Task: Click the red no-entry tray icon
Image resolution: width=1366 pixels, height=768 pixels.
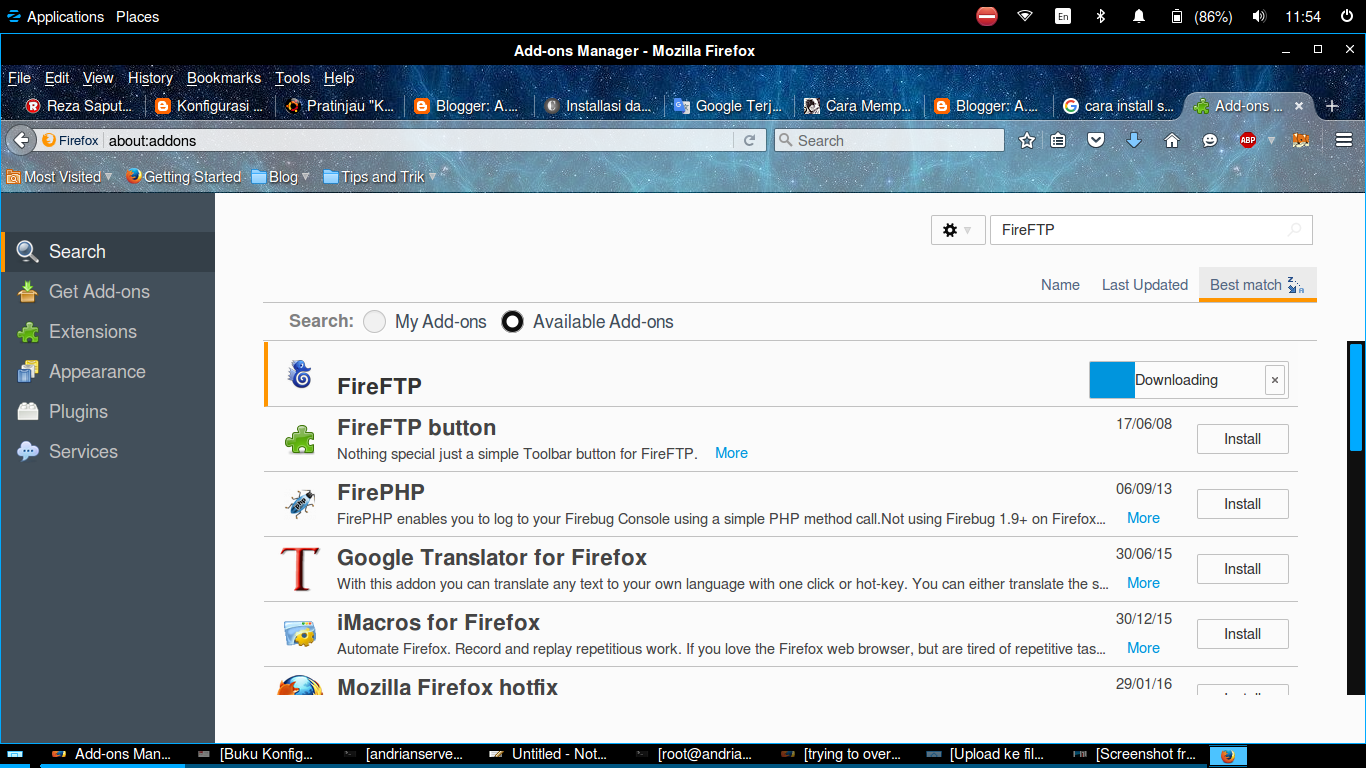Action: 987,16
